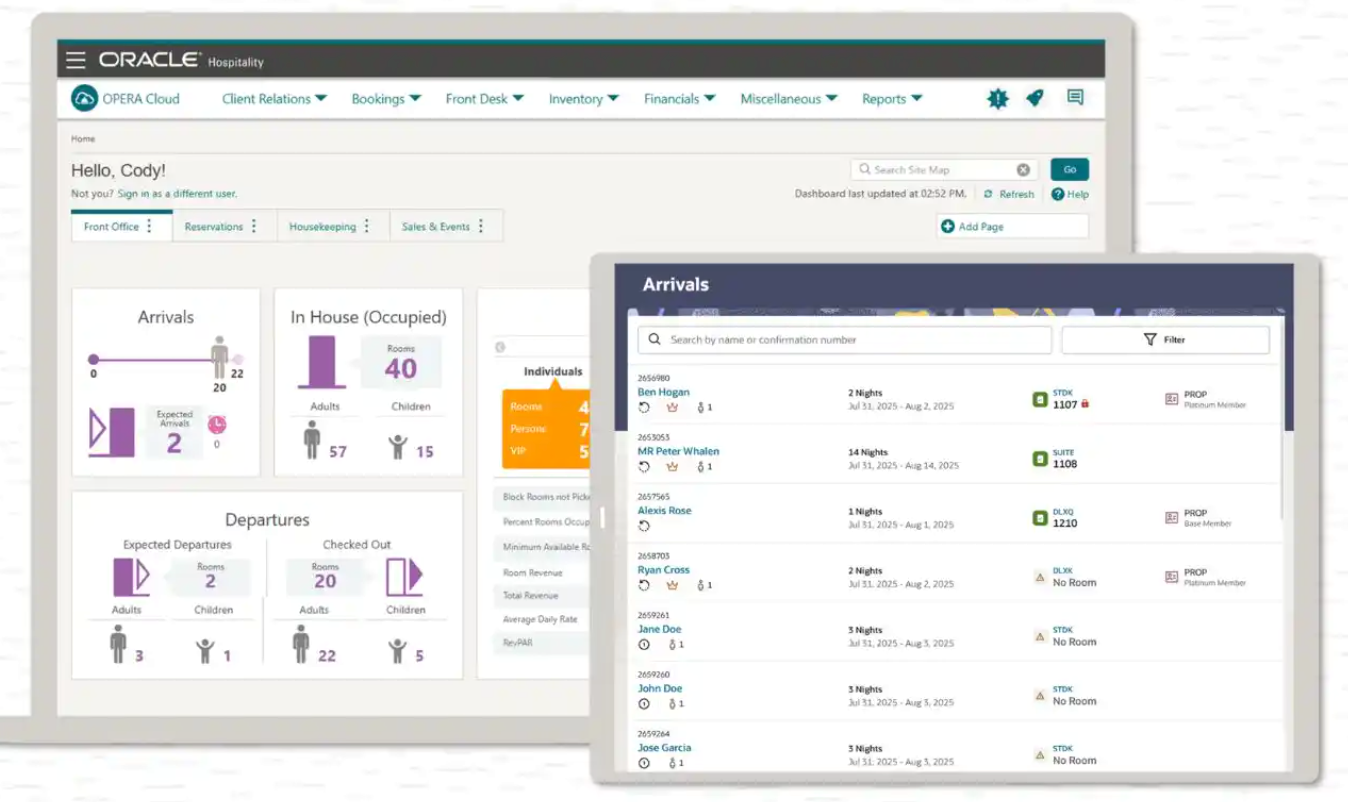Click the In House occupied door icon
1348x802 pixels.
tap(322, 362)
